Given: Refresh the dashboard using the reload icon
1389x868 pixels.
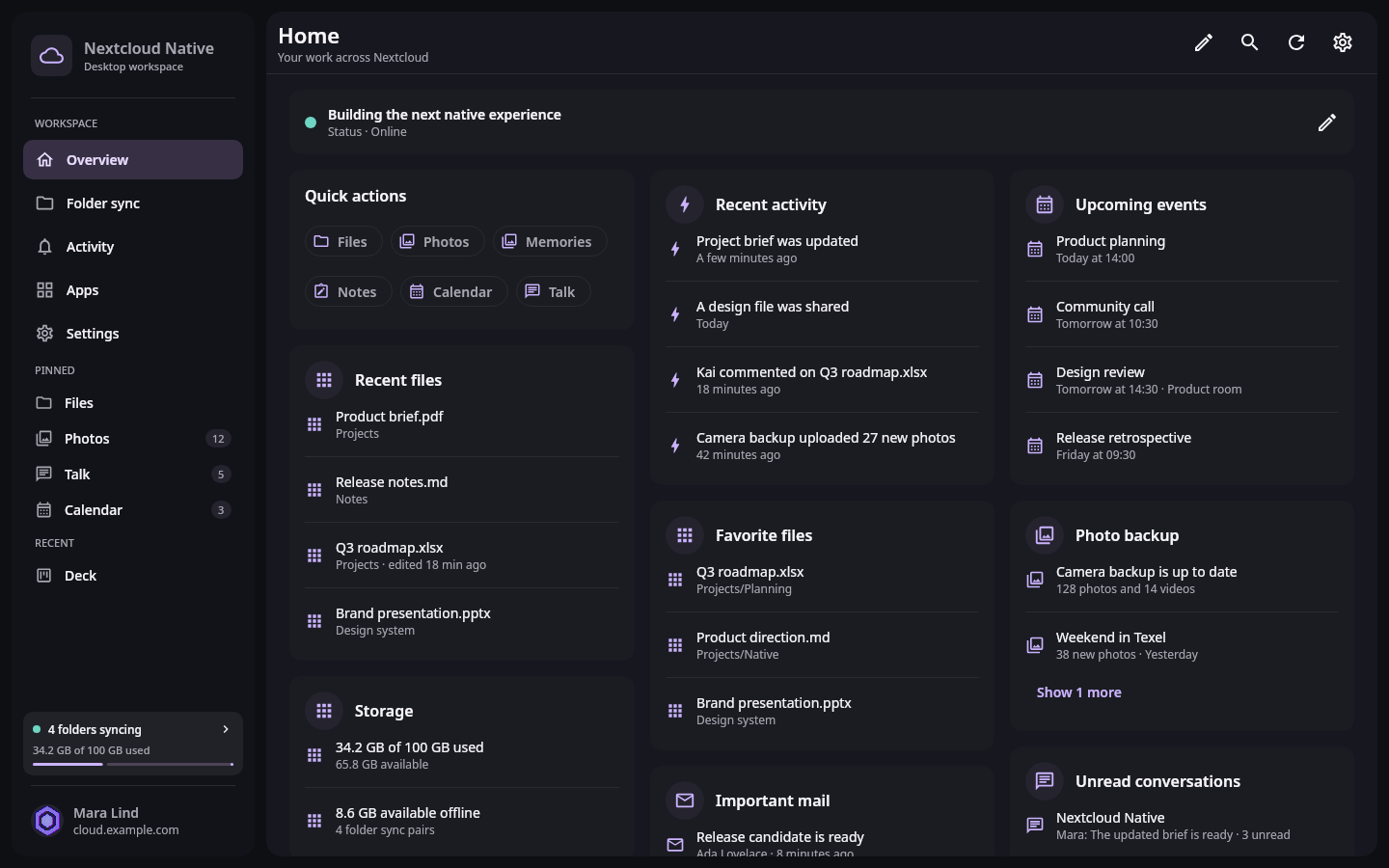Looking at the screenshot, I should click(x=1296, y=42).
